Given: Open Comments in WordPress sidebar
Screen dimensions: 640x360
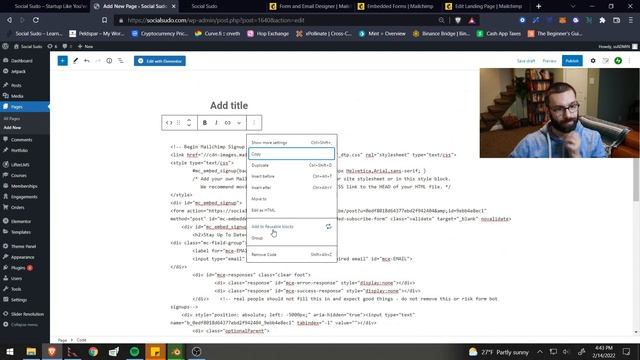Looking at the screenshot, I should tap(22, 140).
